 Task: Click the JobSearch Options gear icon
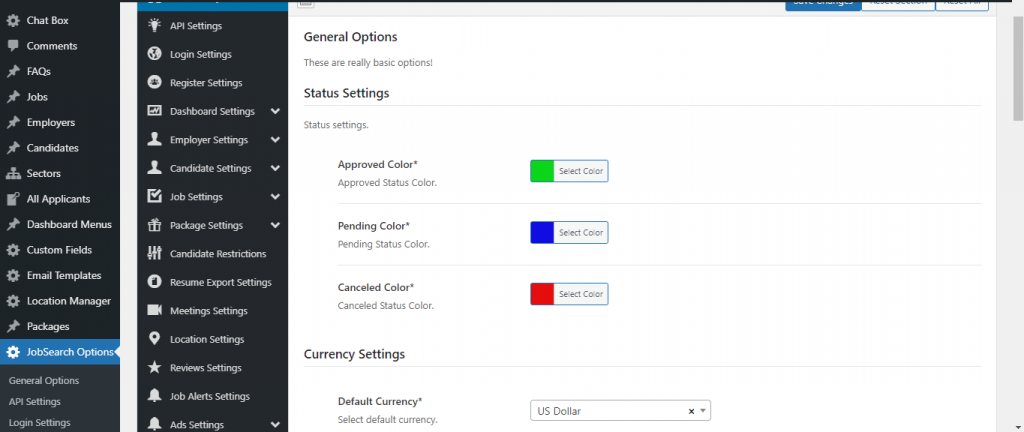(12, 352)
